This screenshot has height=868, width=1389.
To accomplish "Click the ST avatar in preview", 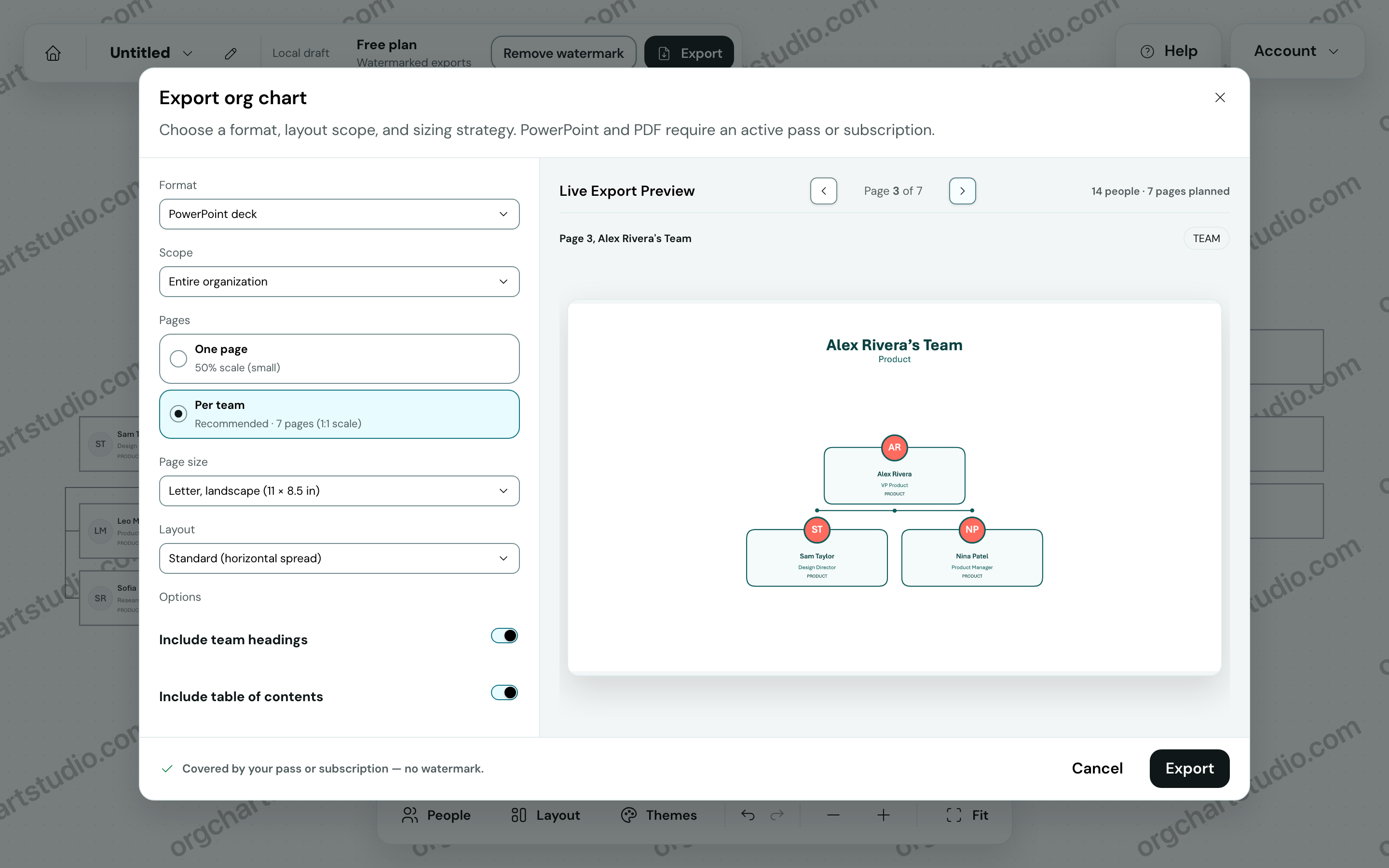I will (x=817, y=529).
